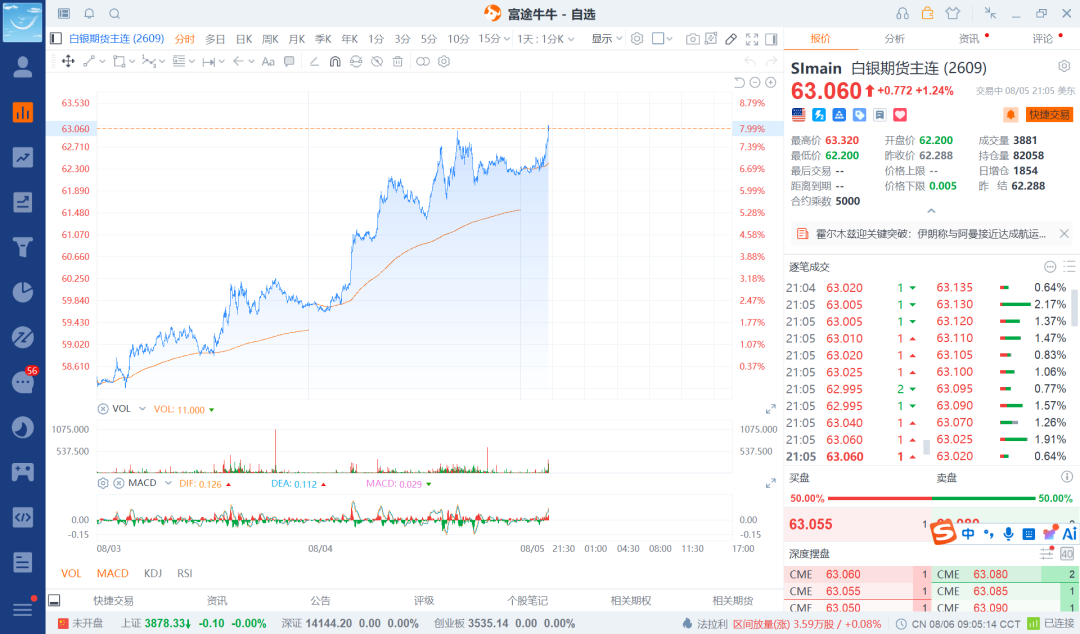Viewport: 1080px width, 634px height.
Task: Open tick trades more options icon
Action: point(1050,267)
